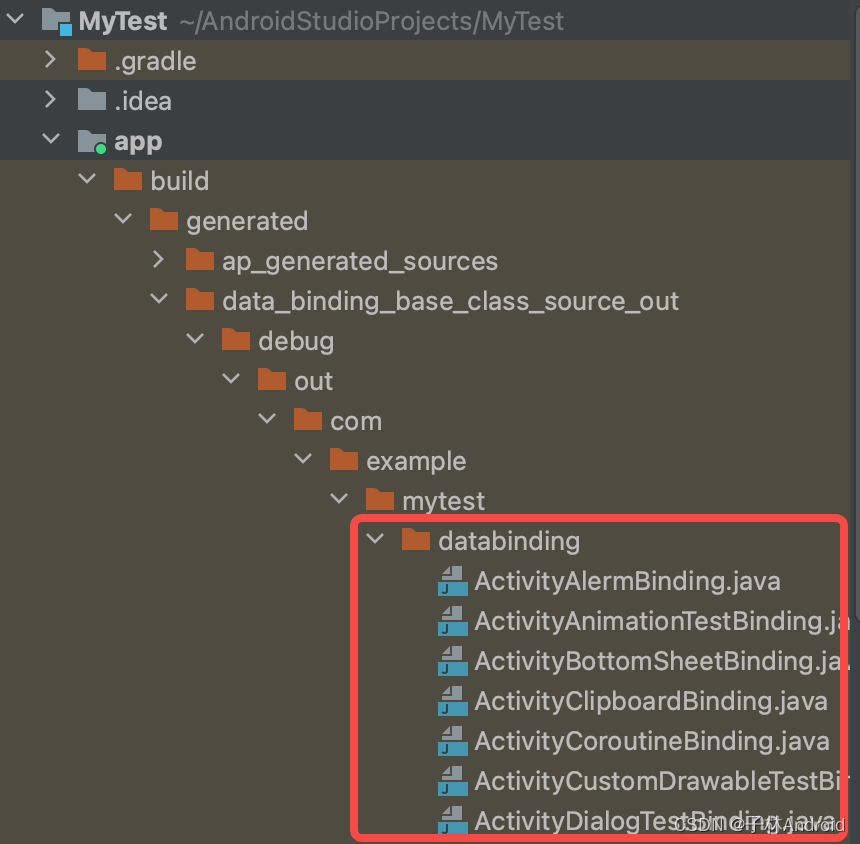The width and height of the screenshot is (860, 844).
Task: Click the ap_generated_sources folder icon
Action: pyautogui.click(x=200, y=259)
